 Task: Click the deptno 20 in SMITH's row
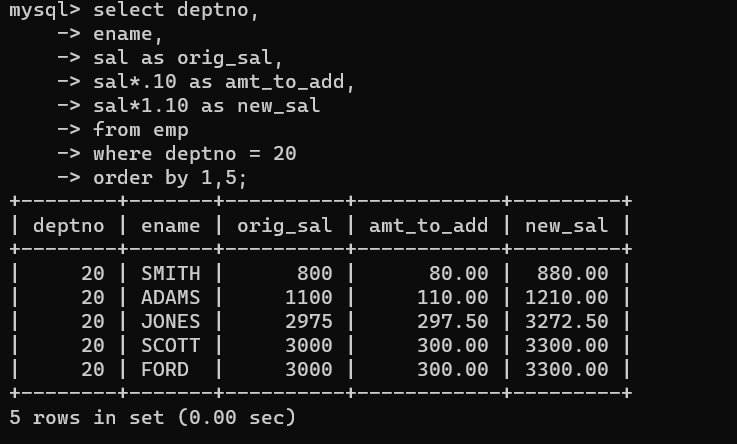pos(93,274)
